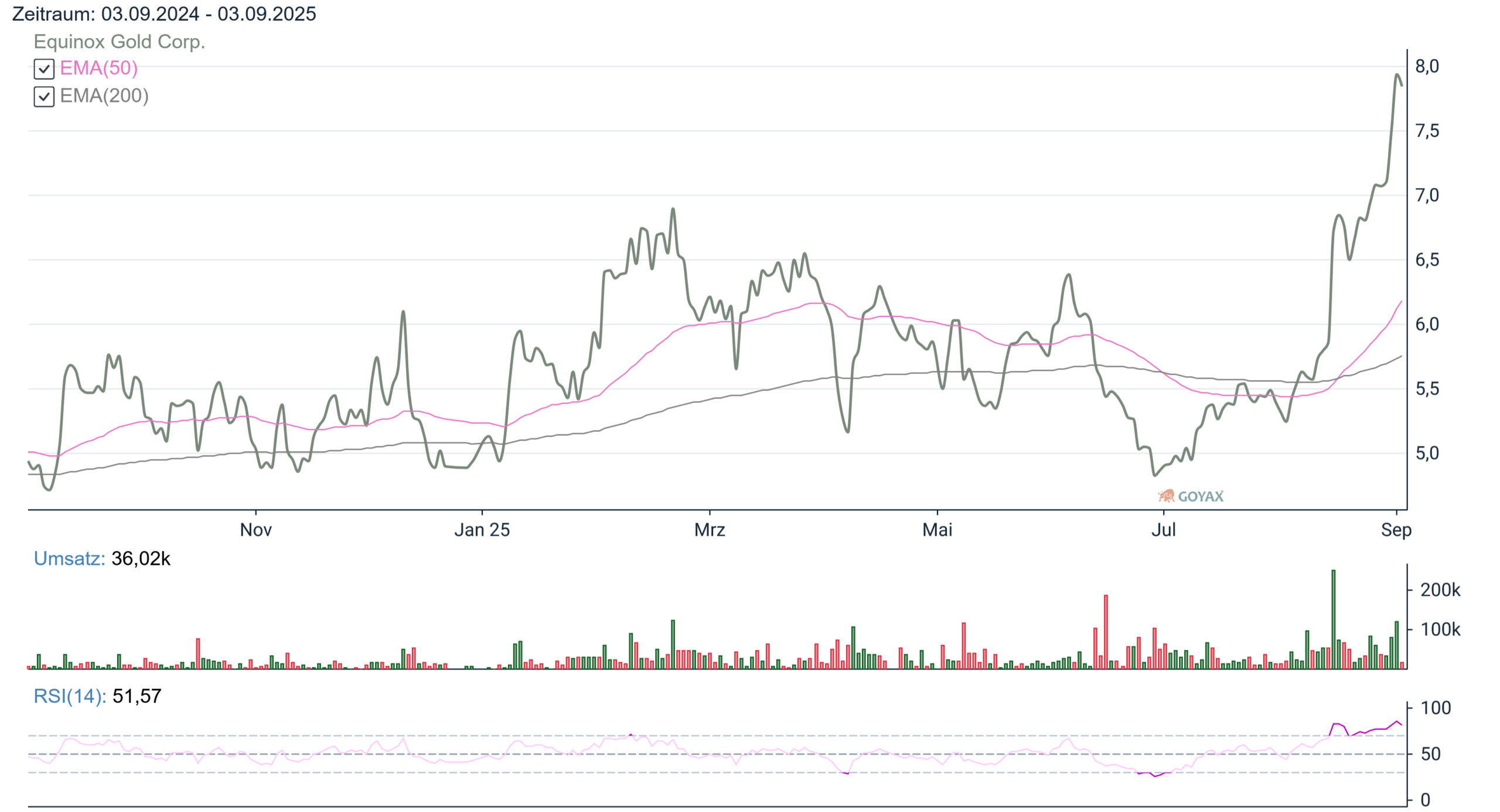Toggle the EMA(50) checkbox
The height and width of the screenshot is (812, 1500).
point(44,69)
